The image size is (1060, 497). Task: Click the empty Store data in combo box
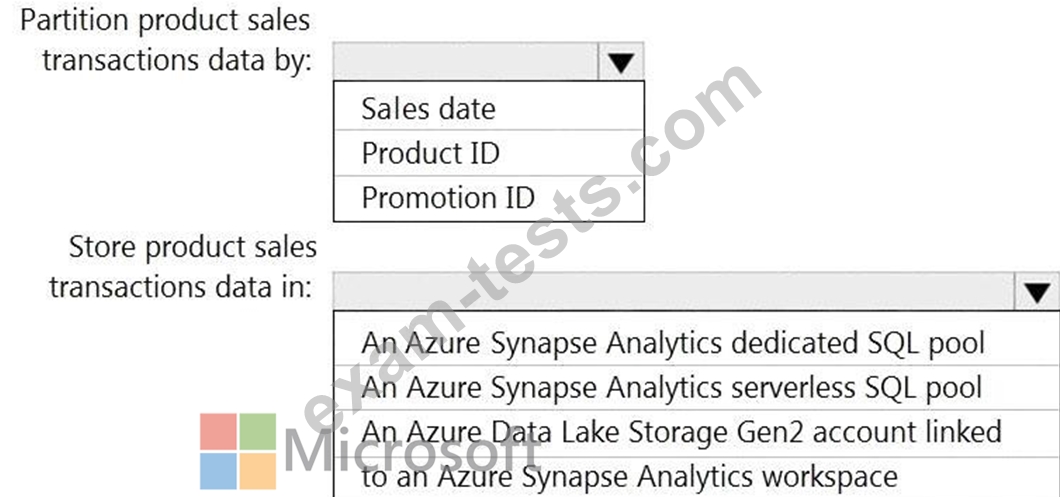(674, 291)
